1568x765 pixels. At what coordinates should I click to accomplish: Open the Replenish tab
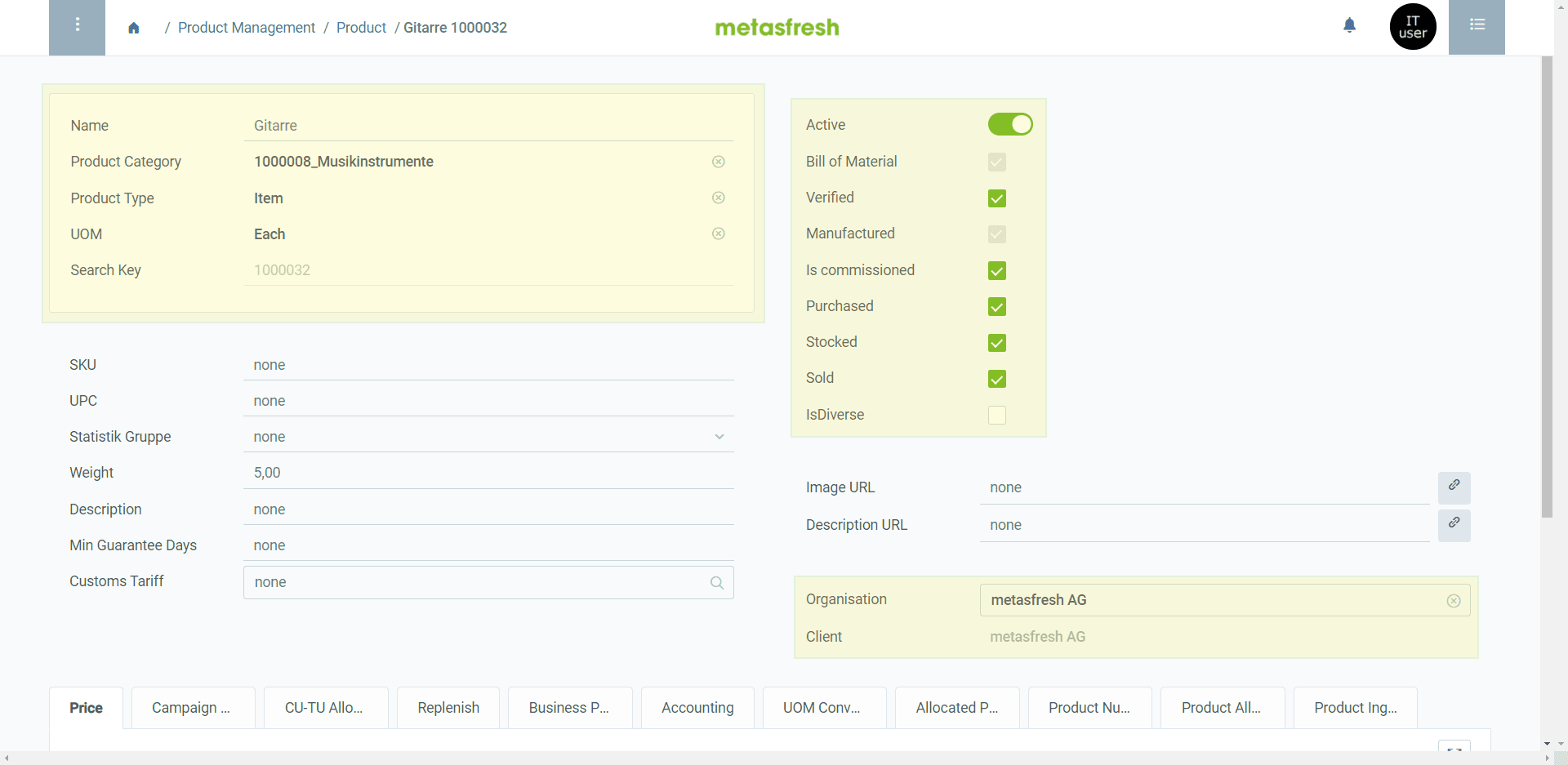coord(448,708)
